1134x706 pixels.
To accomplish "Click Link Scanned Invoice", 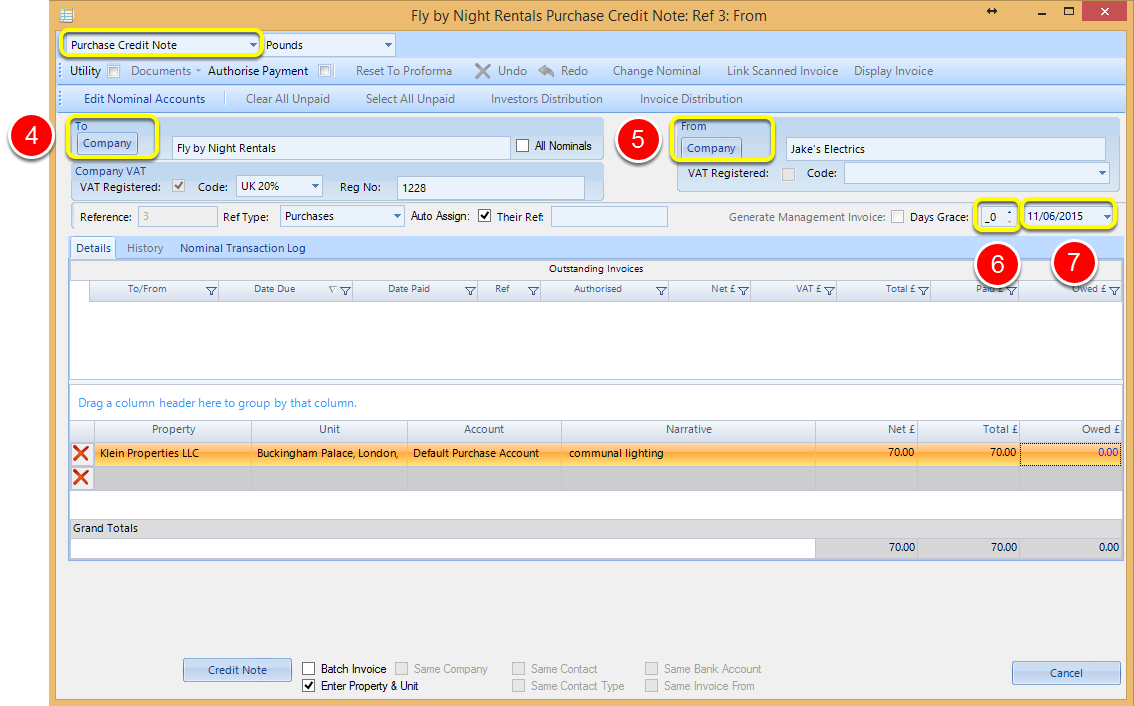I will 782,71.
